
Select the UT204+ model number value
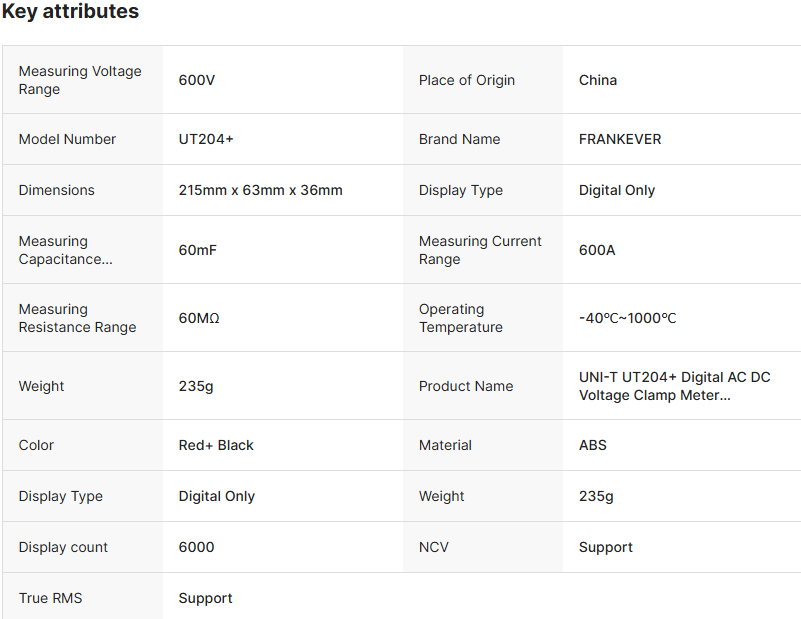tap(206, 139)
